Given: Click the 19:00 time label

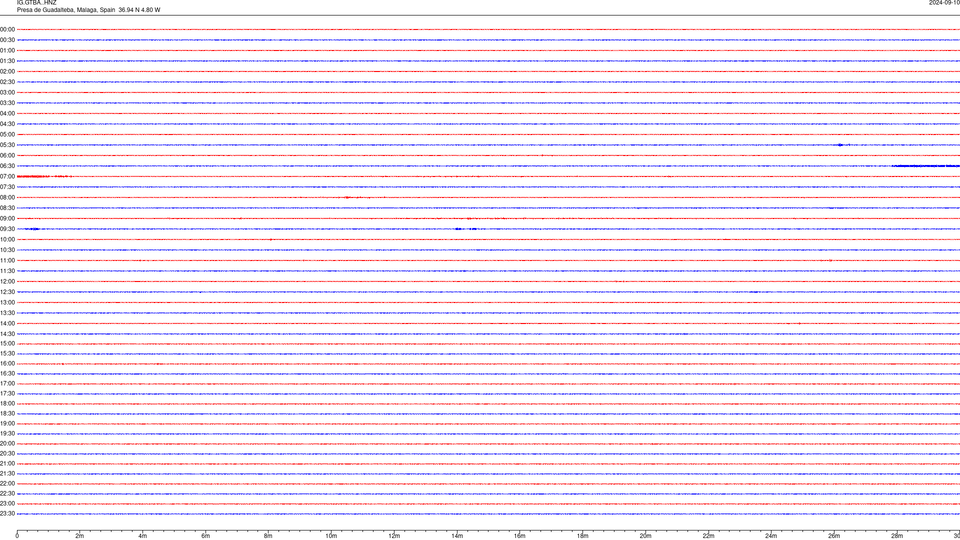Looking at the screenshot, I should (7, 424).
